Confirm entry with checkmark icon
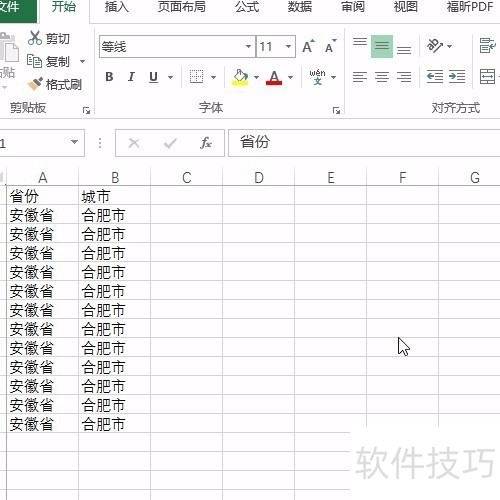This screenshot has height=500, width=500. coord(170,143)
